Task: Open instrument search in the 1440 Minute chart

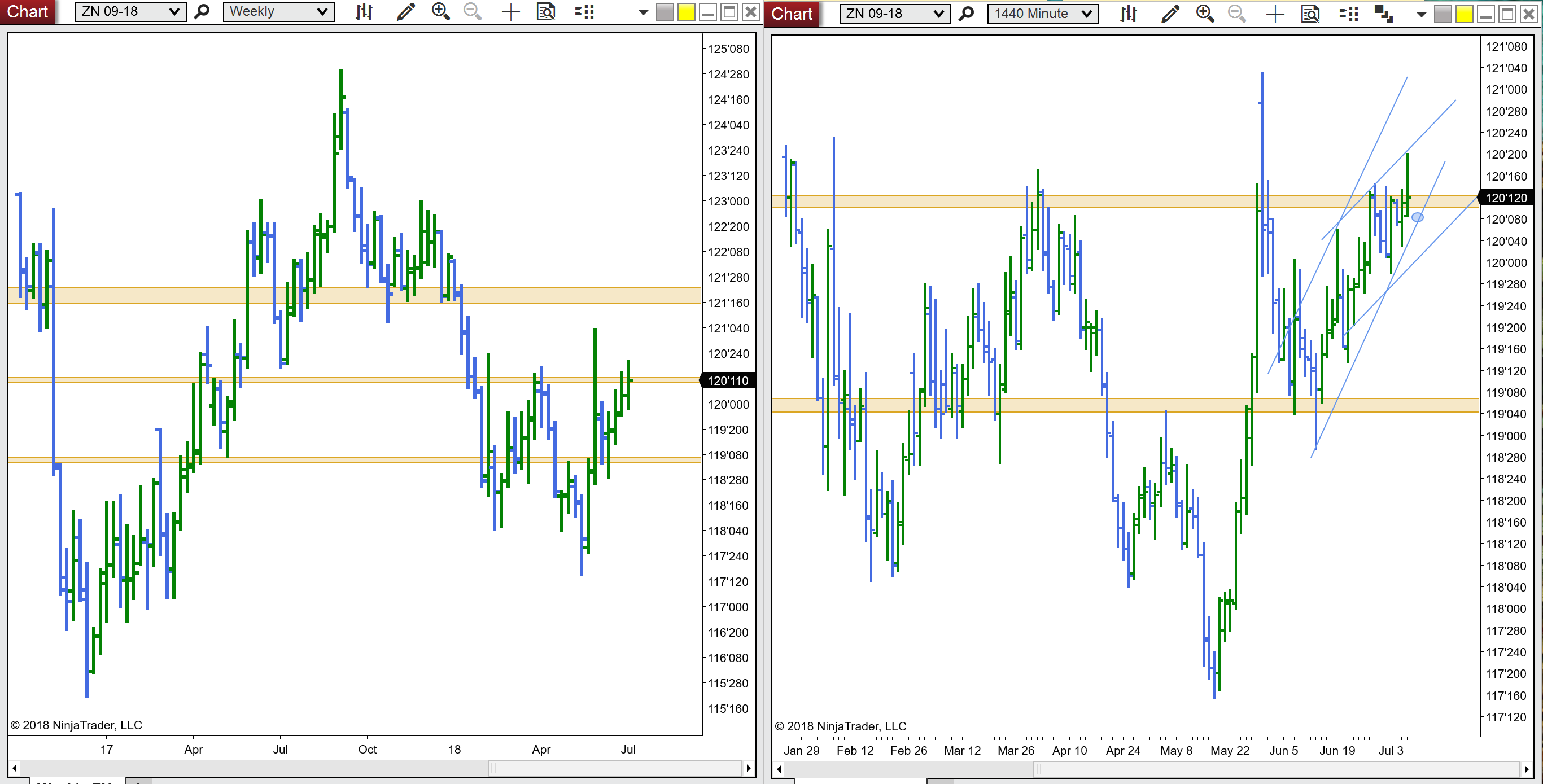Action: click(966, 14)
